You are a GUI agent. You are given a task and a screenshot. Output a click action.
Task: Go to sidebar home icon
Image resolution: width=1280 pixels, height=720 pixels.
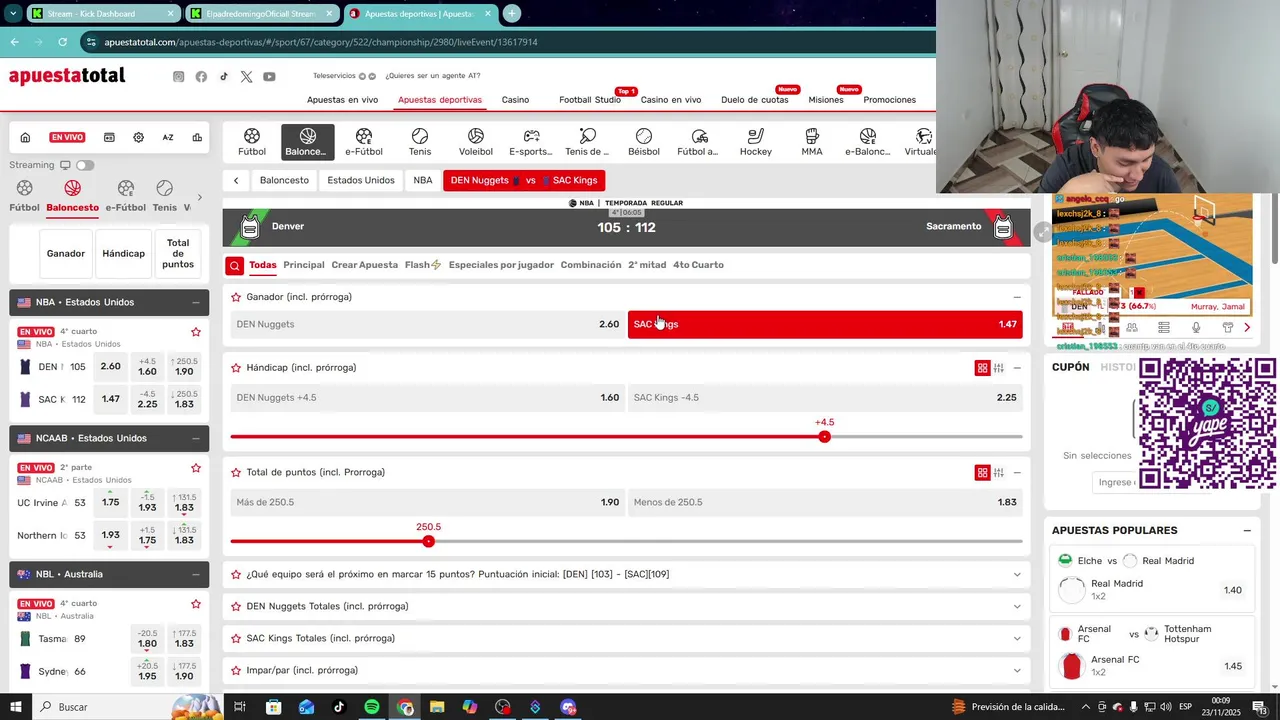(25, 138)
